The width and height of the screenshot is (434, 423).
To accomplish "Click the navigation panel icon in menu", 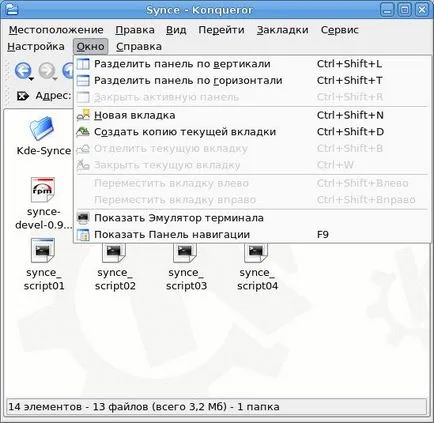I will [x=83, y=235].
